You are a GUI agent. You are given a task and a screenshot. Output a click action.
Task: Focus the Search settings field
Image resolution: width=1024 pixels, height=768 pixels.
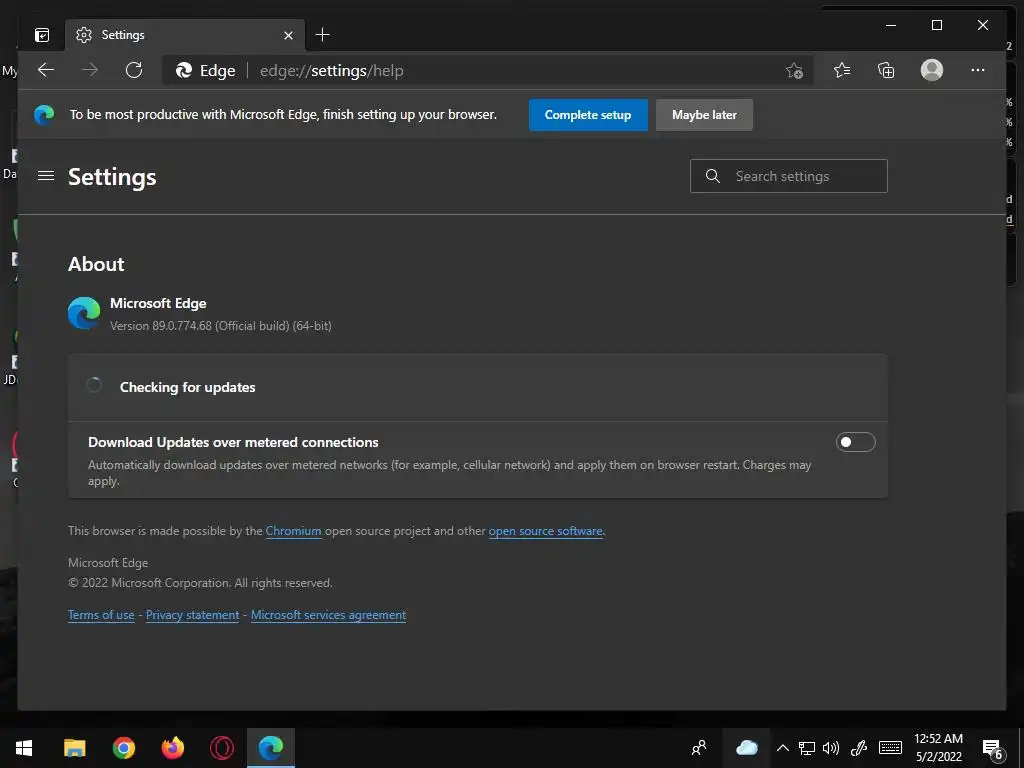click(x=788, y=176)
